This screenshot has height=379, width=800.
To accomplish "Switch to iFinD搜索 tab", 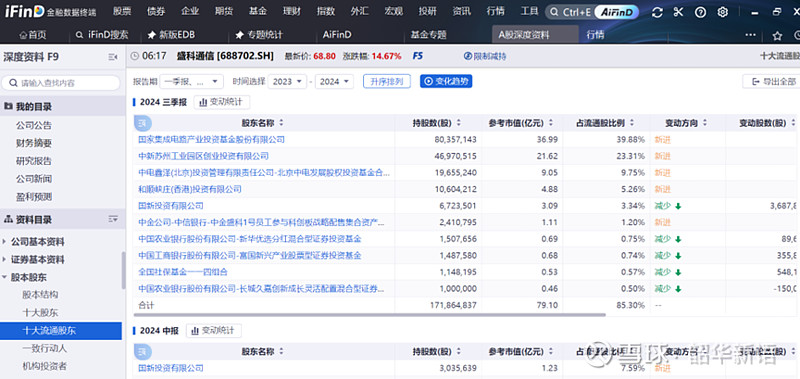I will click(x=102, y=35).
